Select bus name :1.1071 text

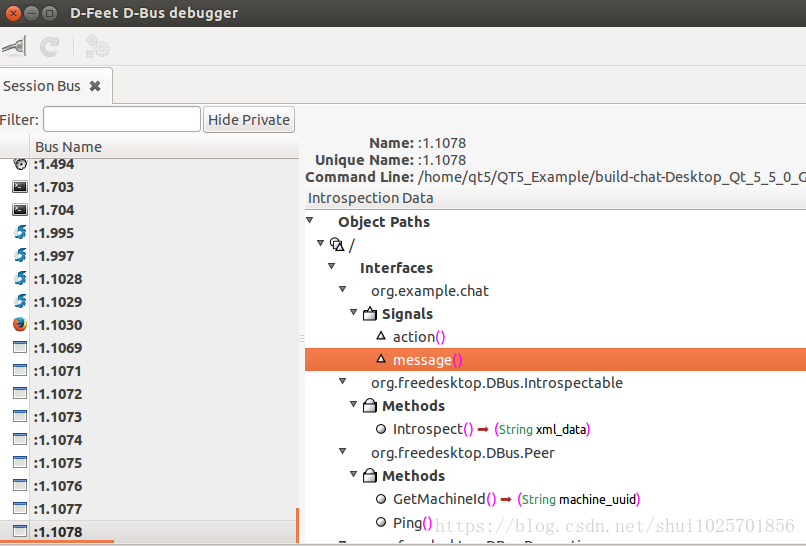(58, 371)
